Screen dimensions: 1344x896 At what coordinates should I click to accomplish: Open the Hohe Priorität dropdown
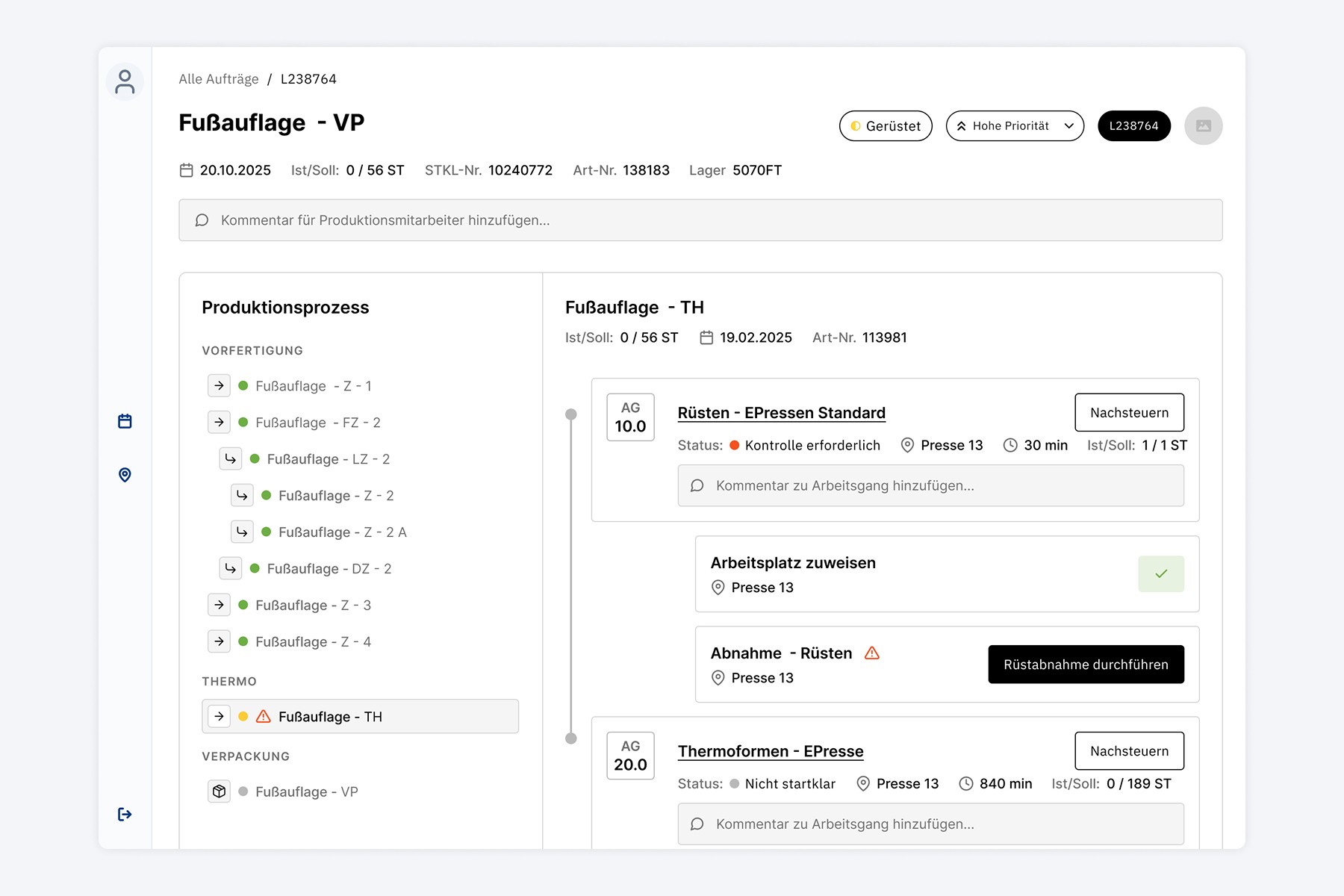pyautogui.click(x=1015, y=126)
